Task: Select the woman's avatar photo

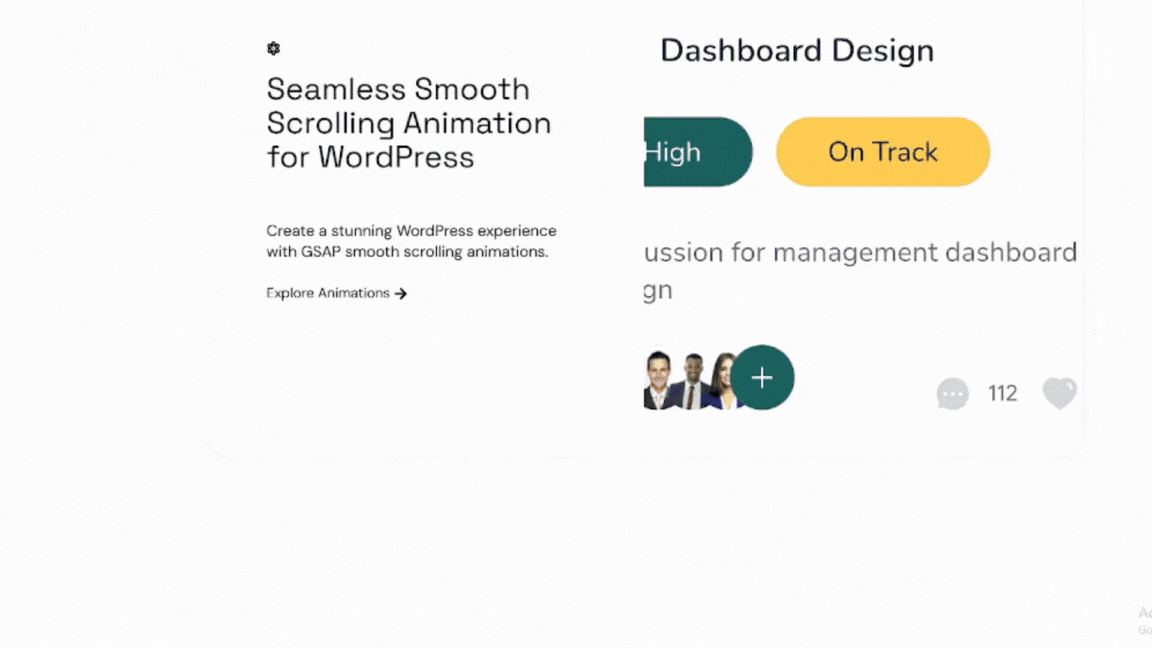Action: click(x=721, y=383)
